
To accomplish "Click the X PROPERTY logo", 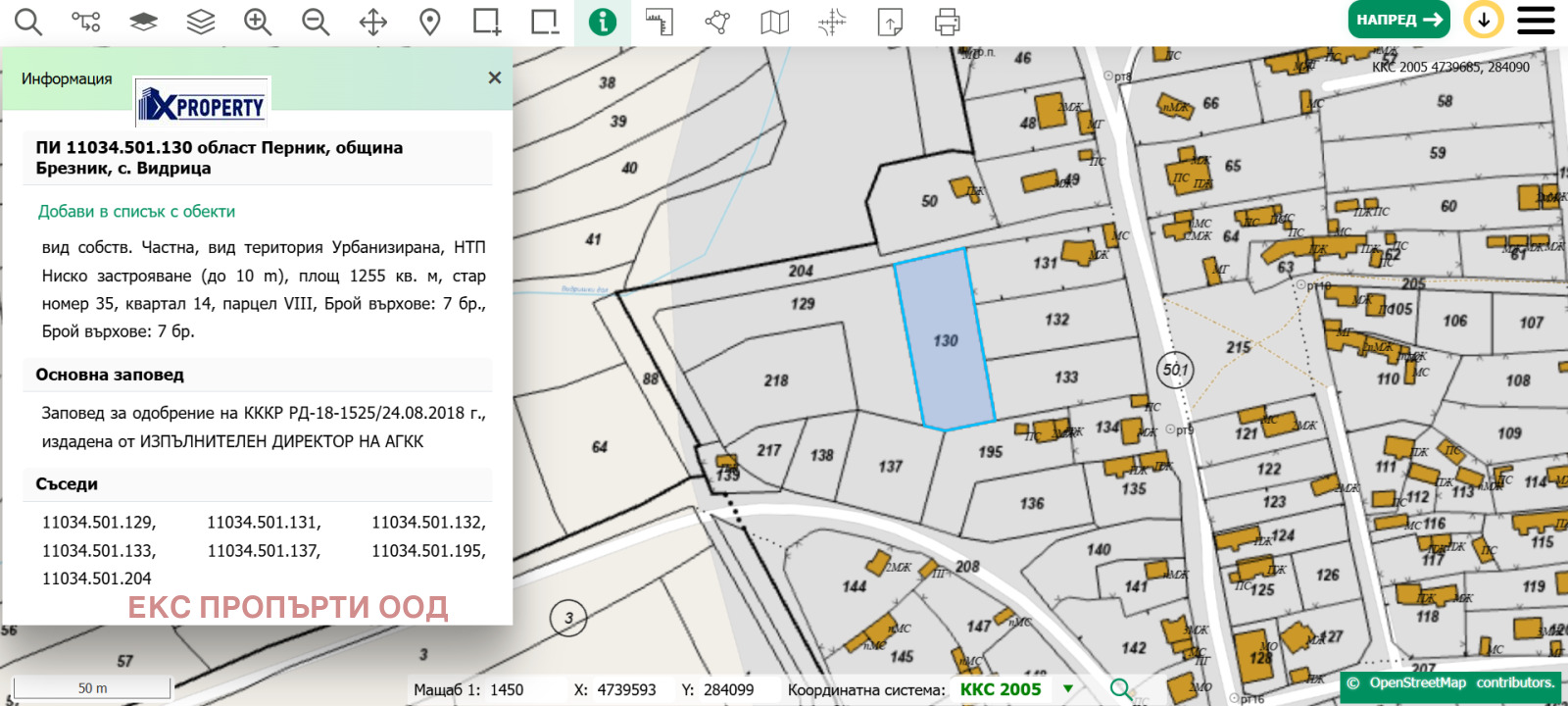I will pos(202,103).
